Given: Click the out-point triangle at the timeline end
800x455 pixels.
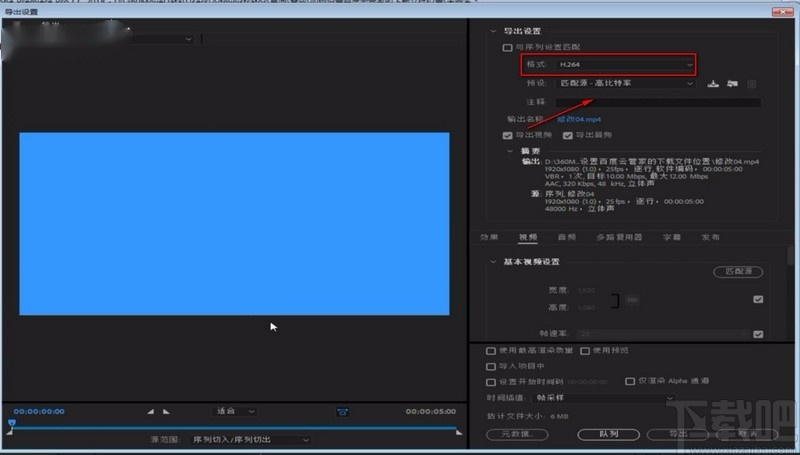Looking at the screenshot, I should point(459,433).
